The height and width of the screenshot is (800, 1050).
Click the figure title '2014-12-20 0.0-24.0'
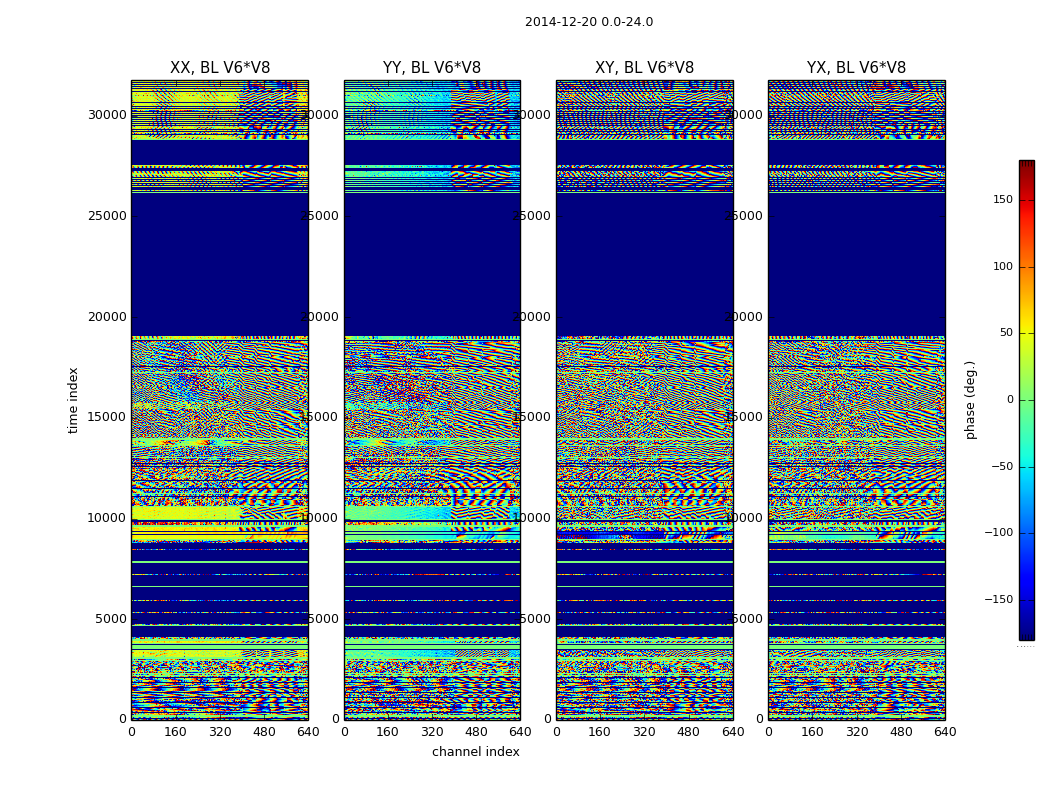tap(589, 22)
